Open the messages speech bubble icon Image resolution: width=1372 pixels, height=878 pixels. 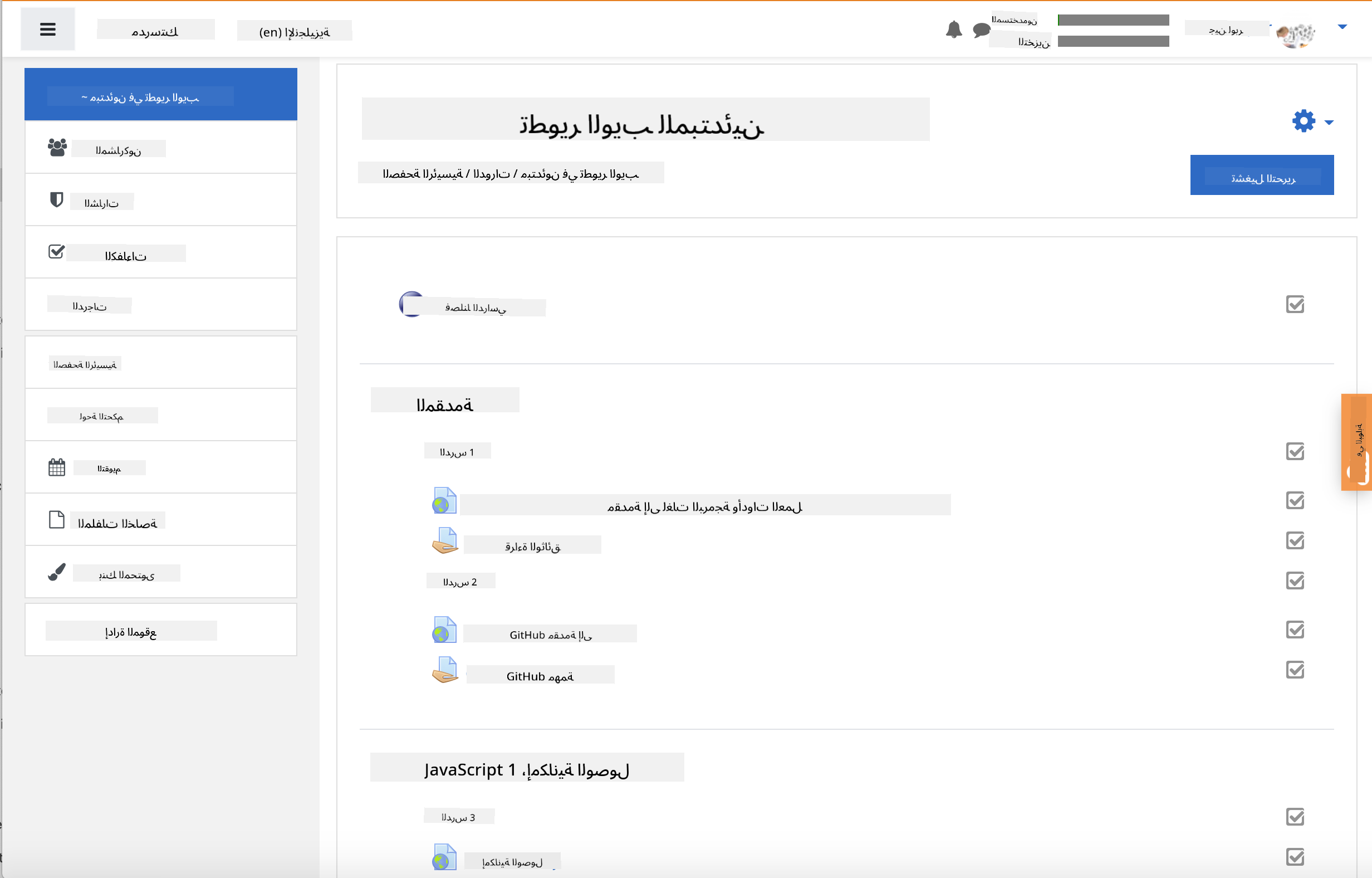tap(981, 30)
